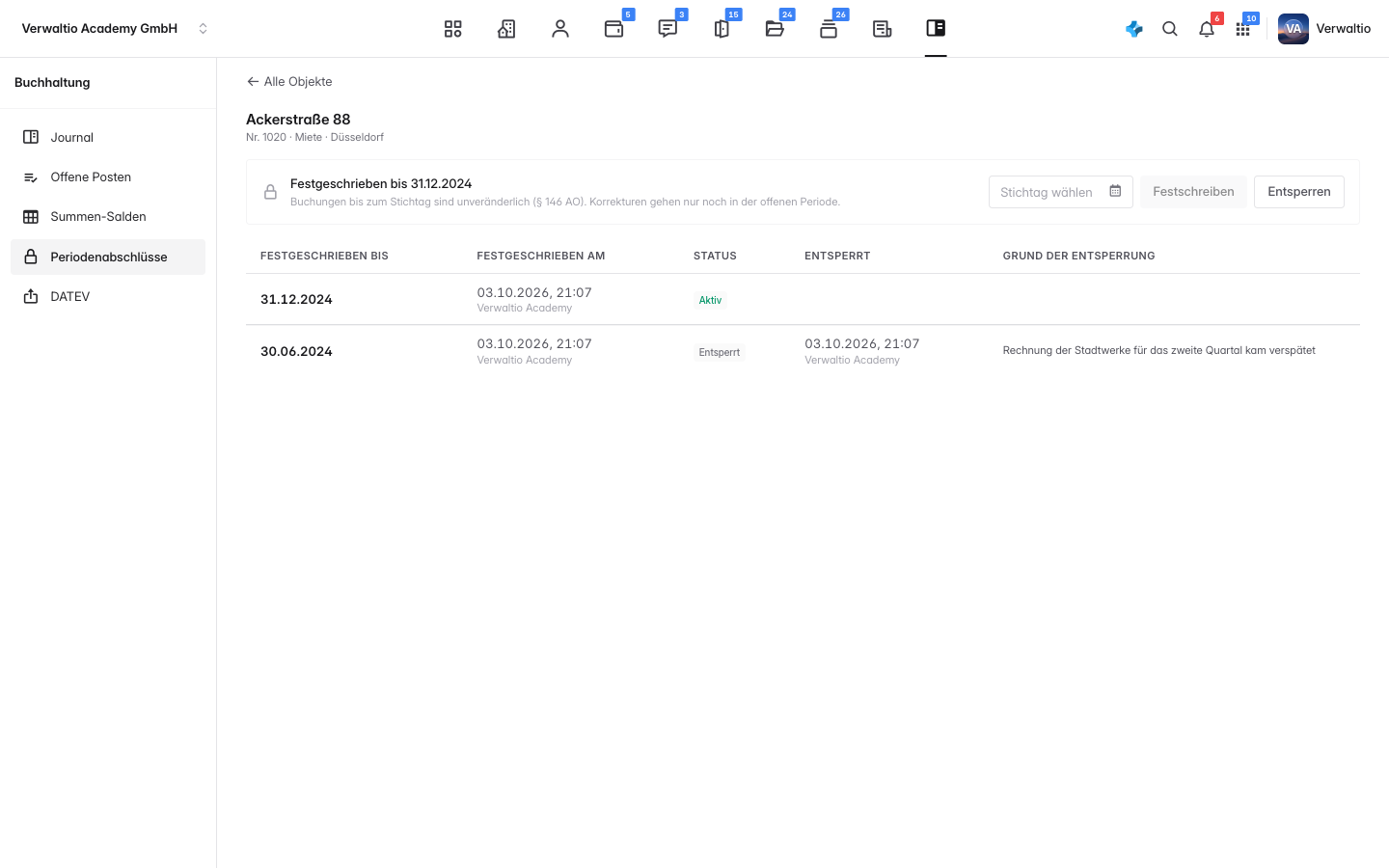
Task: Click the Festgeschrieben am column header
Action: click(541, 256)
